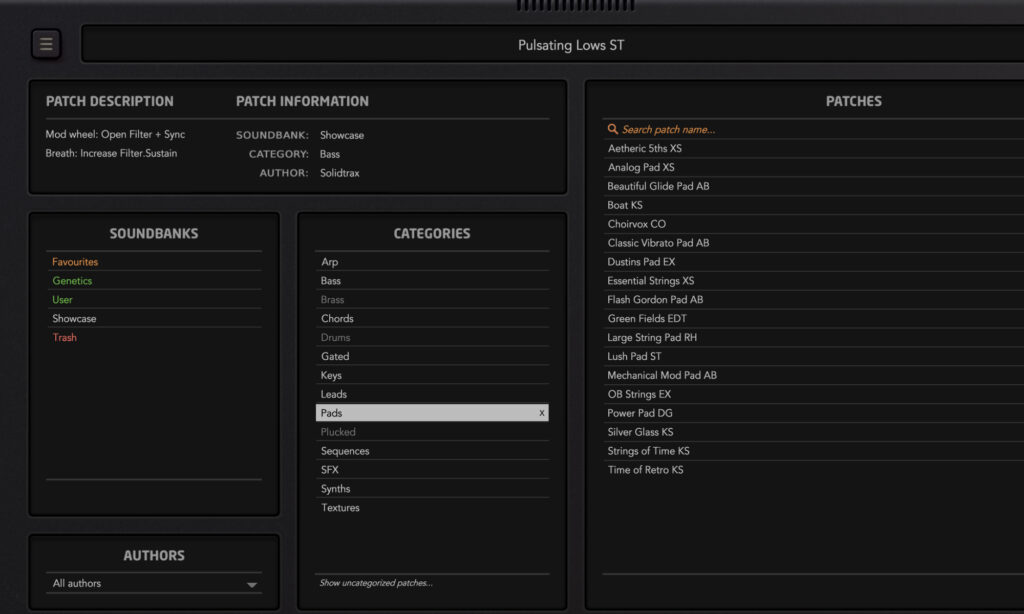Filter patches by Bass category

coord(330,281)
